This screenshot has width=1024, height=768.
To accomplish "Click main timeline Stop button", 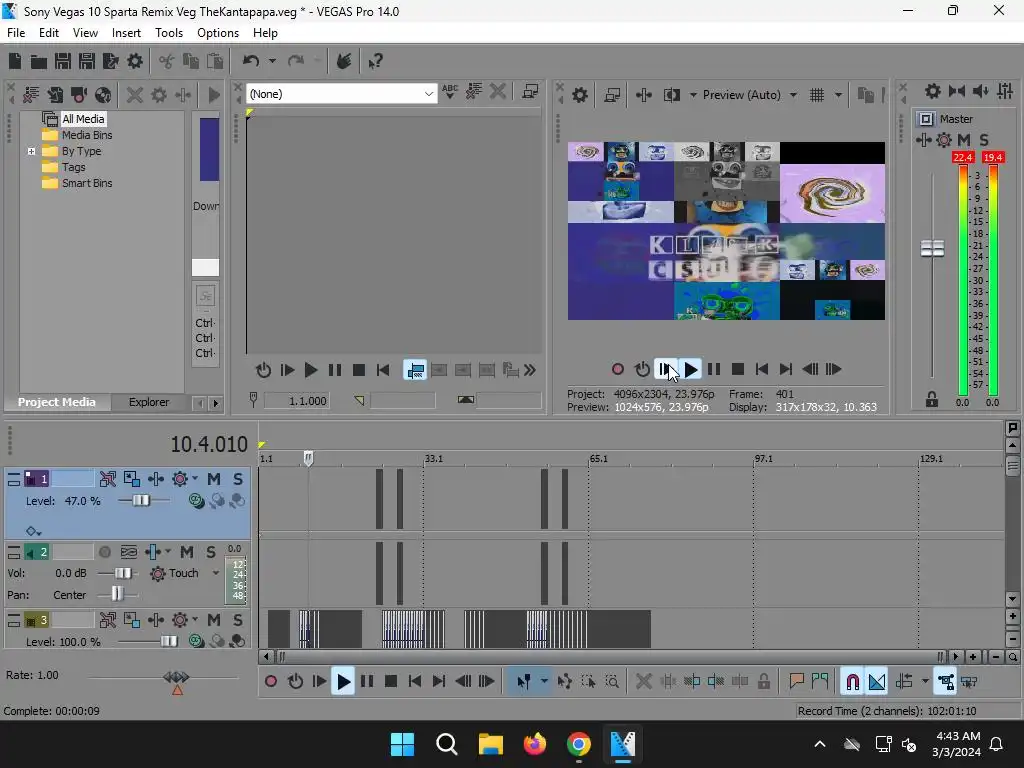I will (x=391, y=682).
